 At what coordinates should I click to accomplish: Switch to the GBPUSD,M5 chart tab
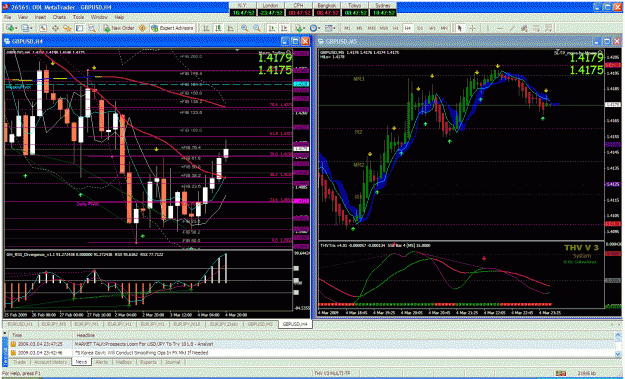point(260,324)
